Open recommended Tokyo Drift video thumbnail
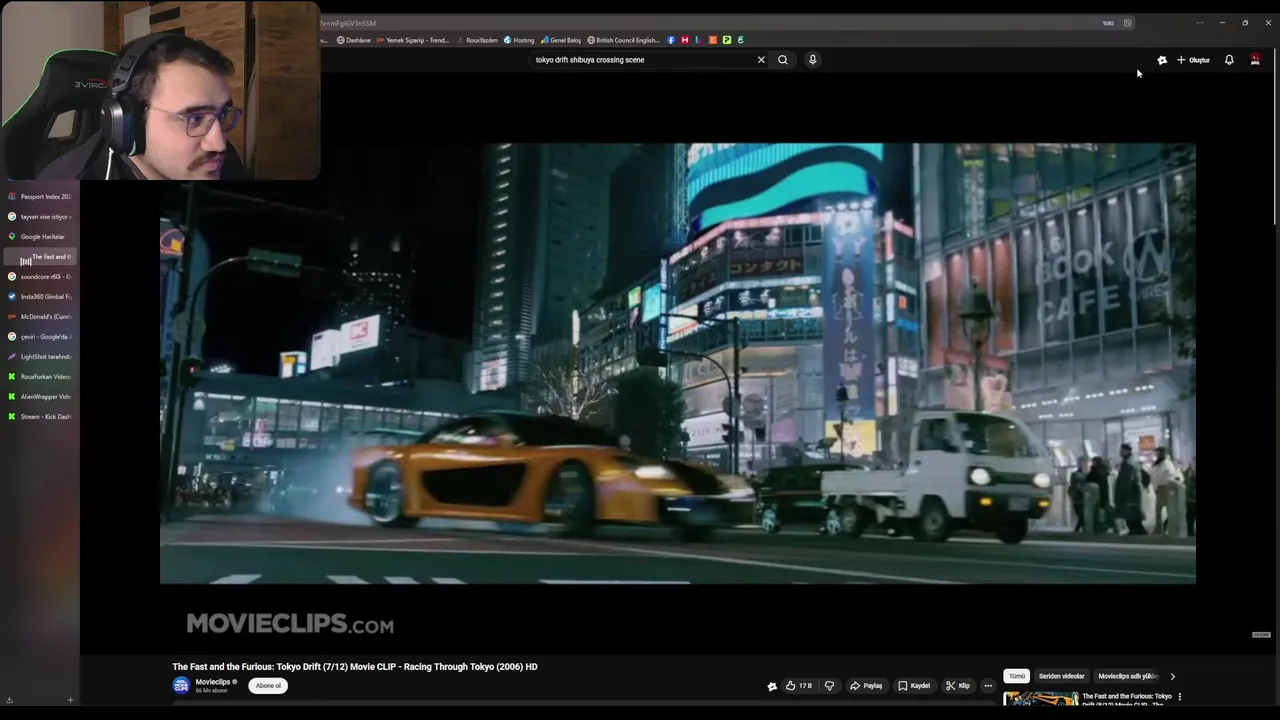 (x=1041, y=699)
